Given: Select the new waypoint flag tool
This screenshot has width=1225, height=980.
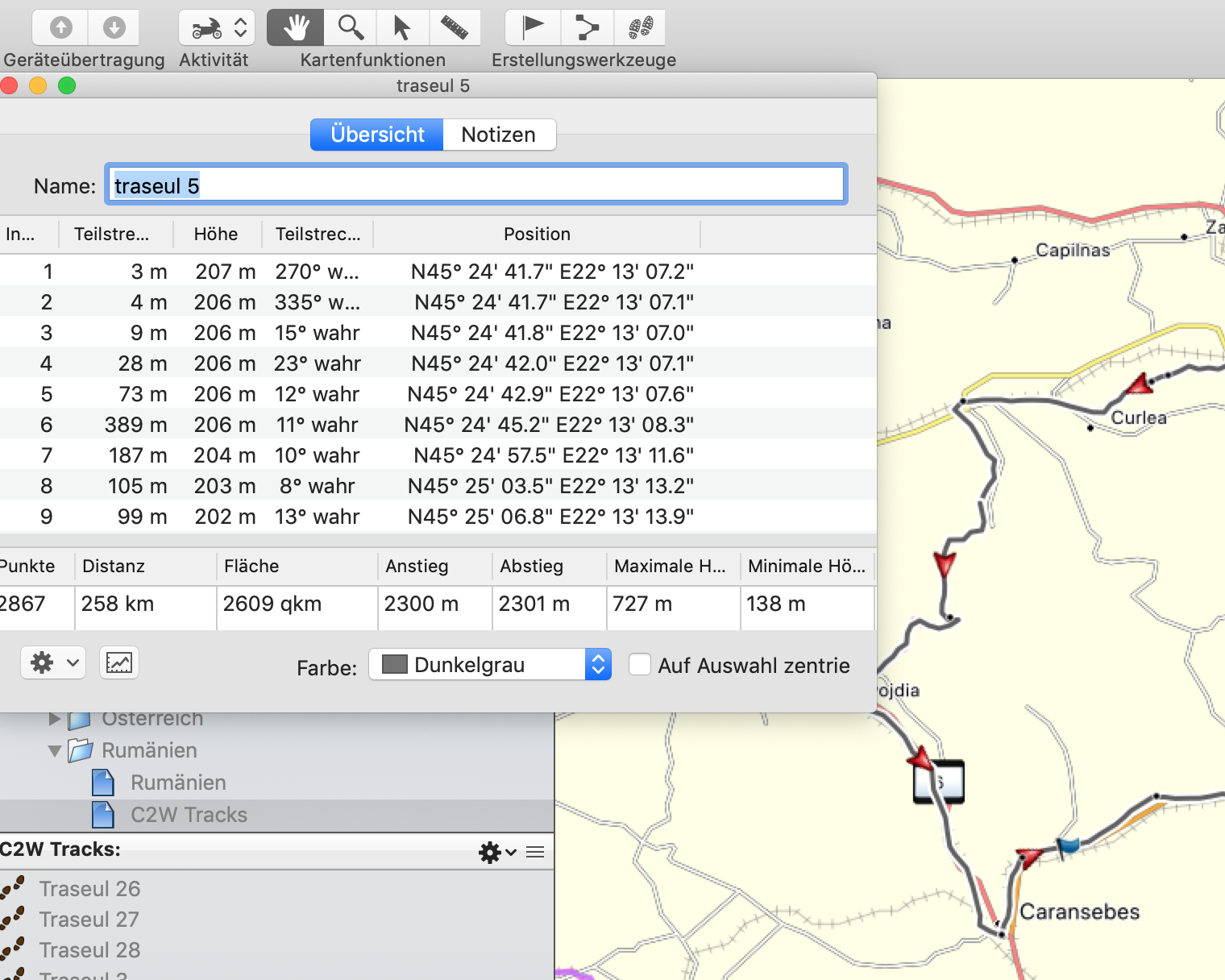Looking at the screenshot, I should pos(532,28).
